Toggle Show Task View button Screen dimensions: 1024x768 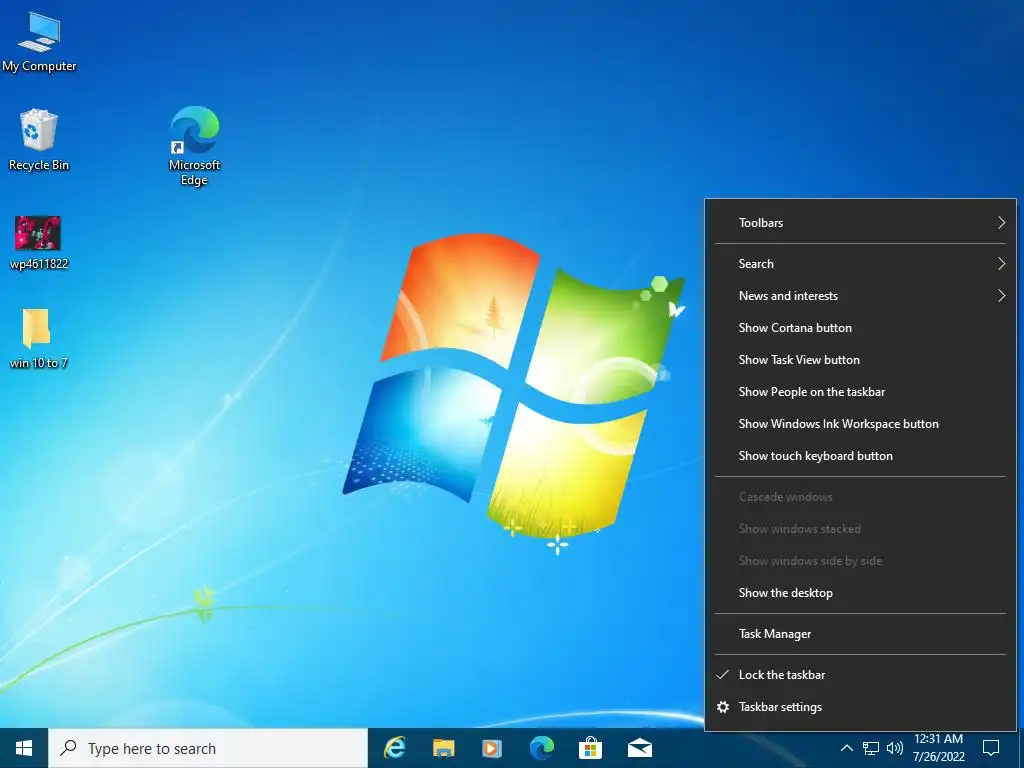[x=860, y=360]
